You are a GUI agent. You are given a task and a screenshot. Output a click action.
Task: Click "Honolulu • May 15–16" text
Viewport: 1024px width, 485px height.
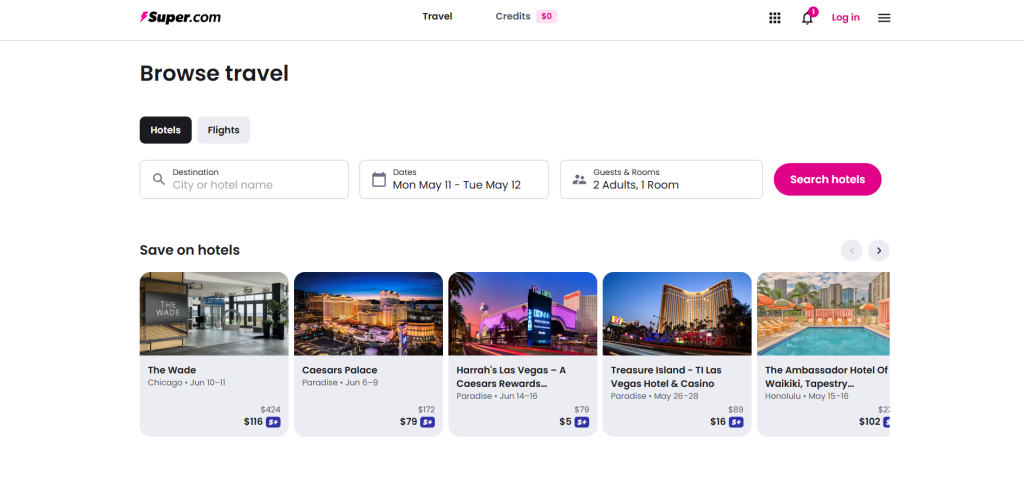[807, 396]
